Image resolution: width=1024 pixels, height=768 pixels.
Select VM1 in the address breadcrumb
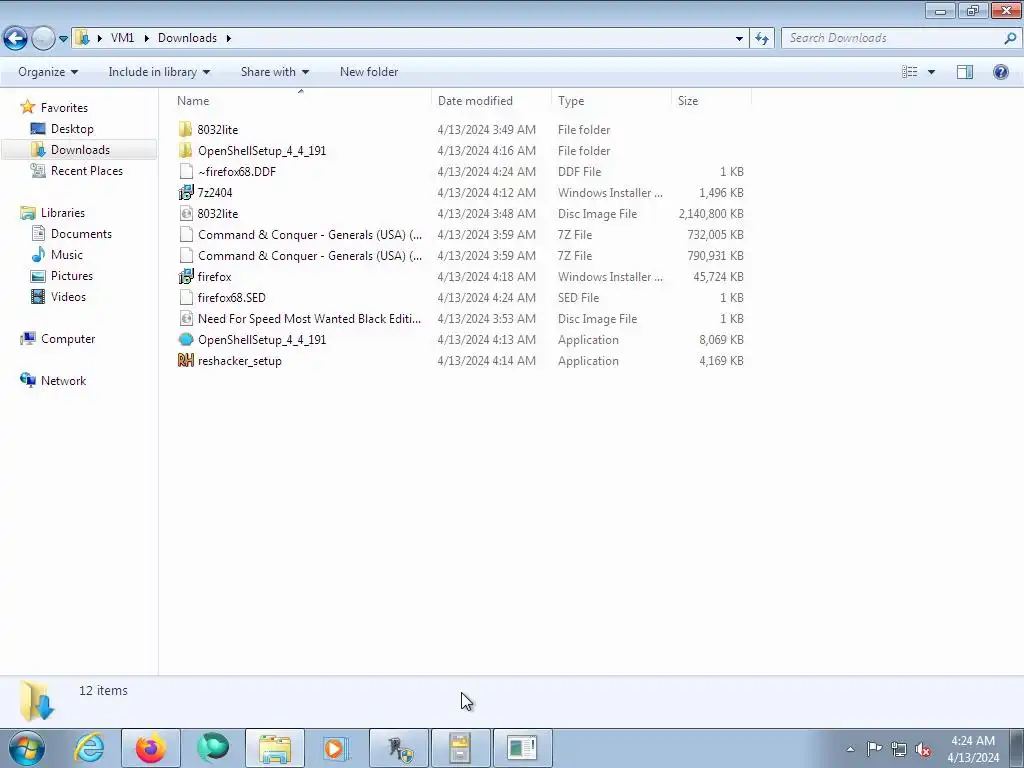122,38
